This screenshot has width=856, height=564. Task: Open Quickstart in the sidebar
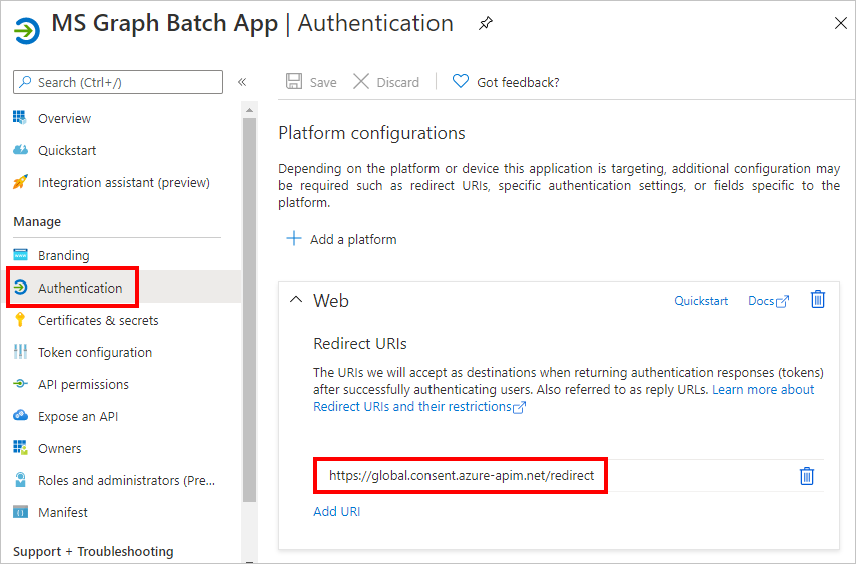point(67,151)
